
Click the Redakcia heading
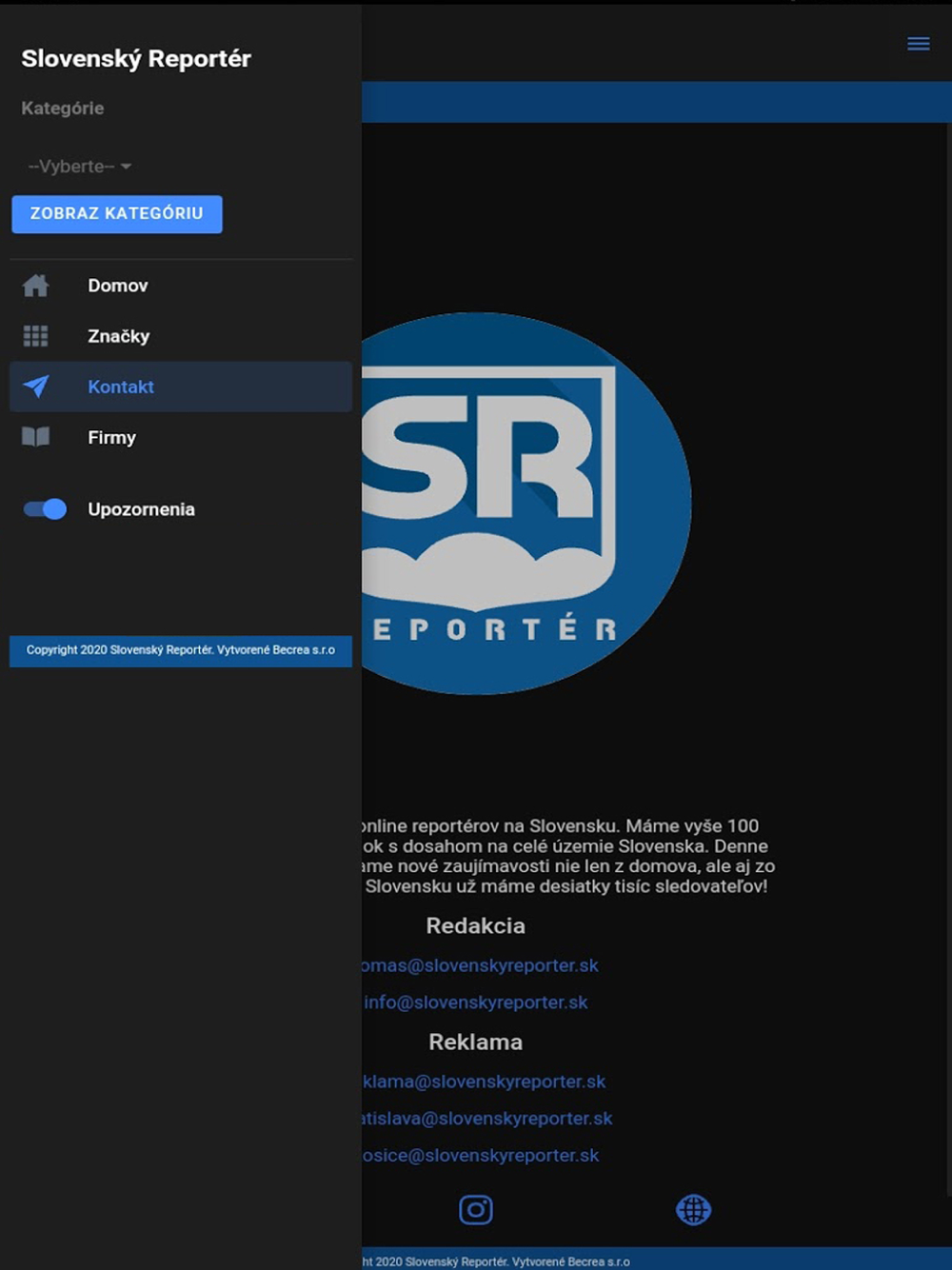(475, 925)
